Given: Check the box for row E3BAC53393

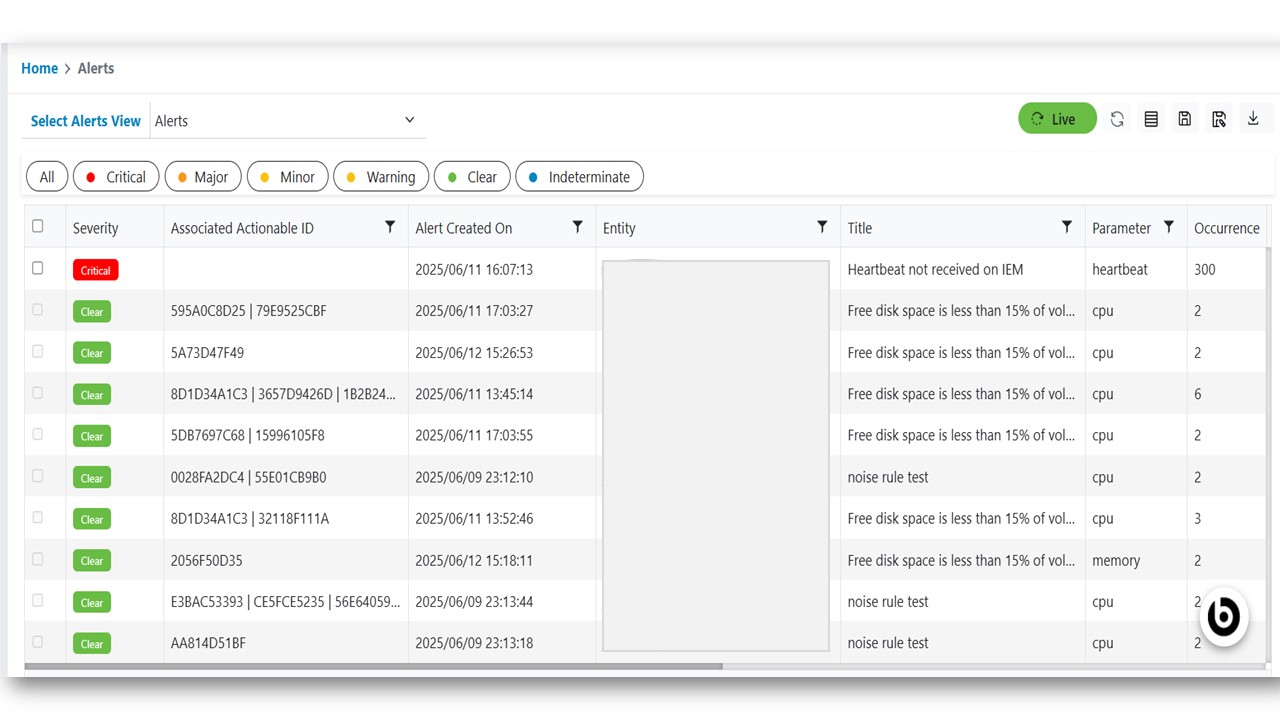Looking at the screenshot, I should point(38,600).
